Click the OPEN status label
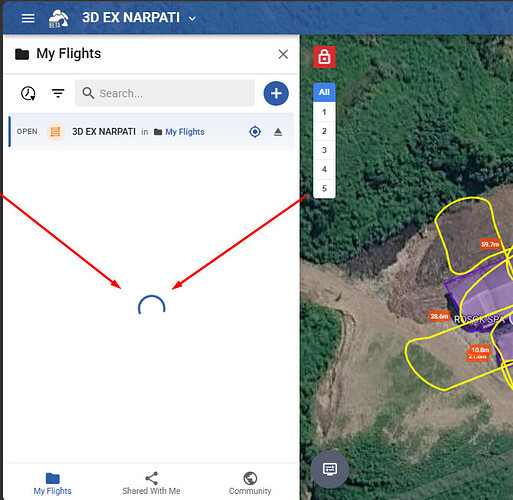The height and width of the screenshot is (500, 513). point(27,132)
